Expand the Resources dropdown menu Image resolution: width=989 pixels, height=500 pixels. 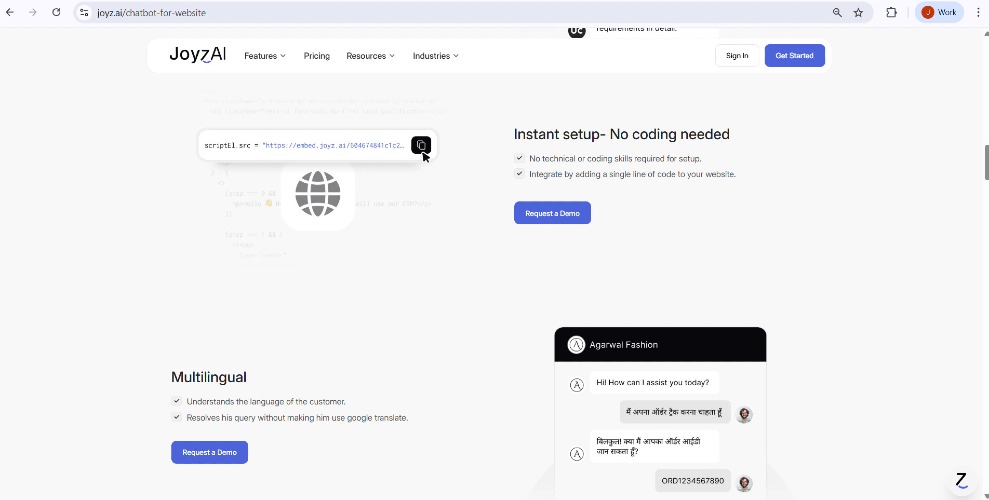pos(370,56)
